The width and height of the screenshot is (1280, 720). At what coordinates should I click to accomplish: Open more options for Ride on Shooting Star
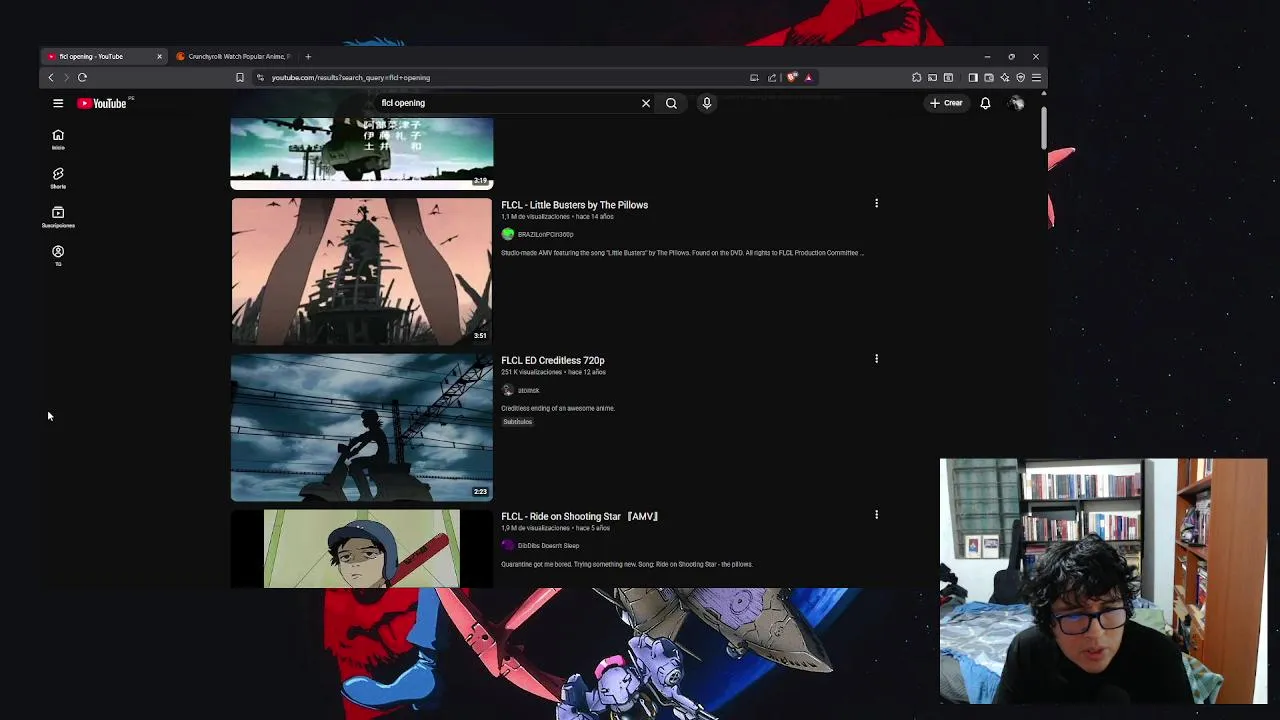pyautogui.click(x=877, y=515)
